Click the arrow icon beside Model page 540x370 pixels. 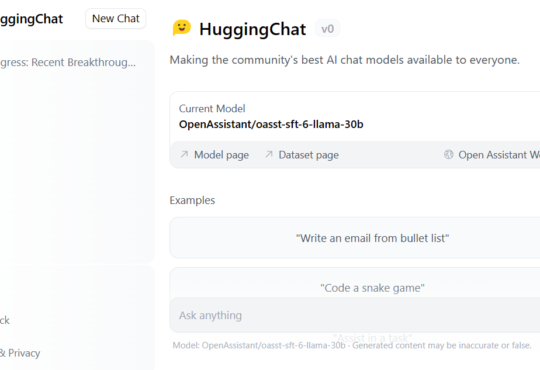[184, 154]
